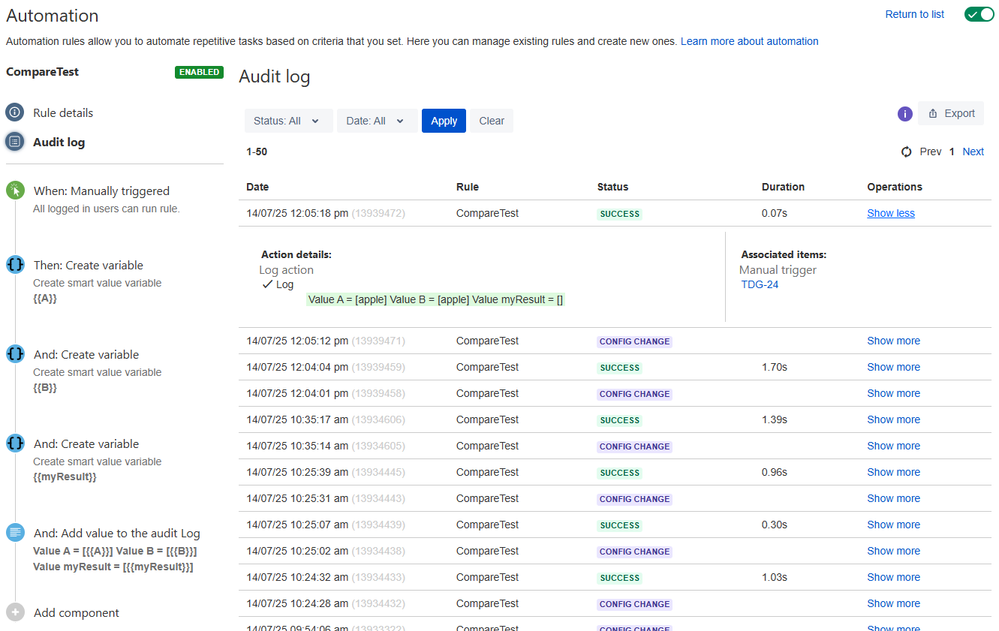Expand the 10:24:32 am entry with Show more
This screenshot has height=631, width=999.
pyautogui.click(x=893, y=577)
